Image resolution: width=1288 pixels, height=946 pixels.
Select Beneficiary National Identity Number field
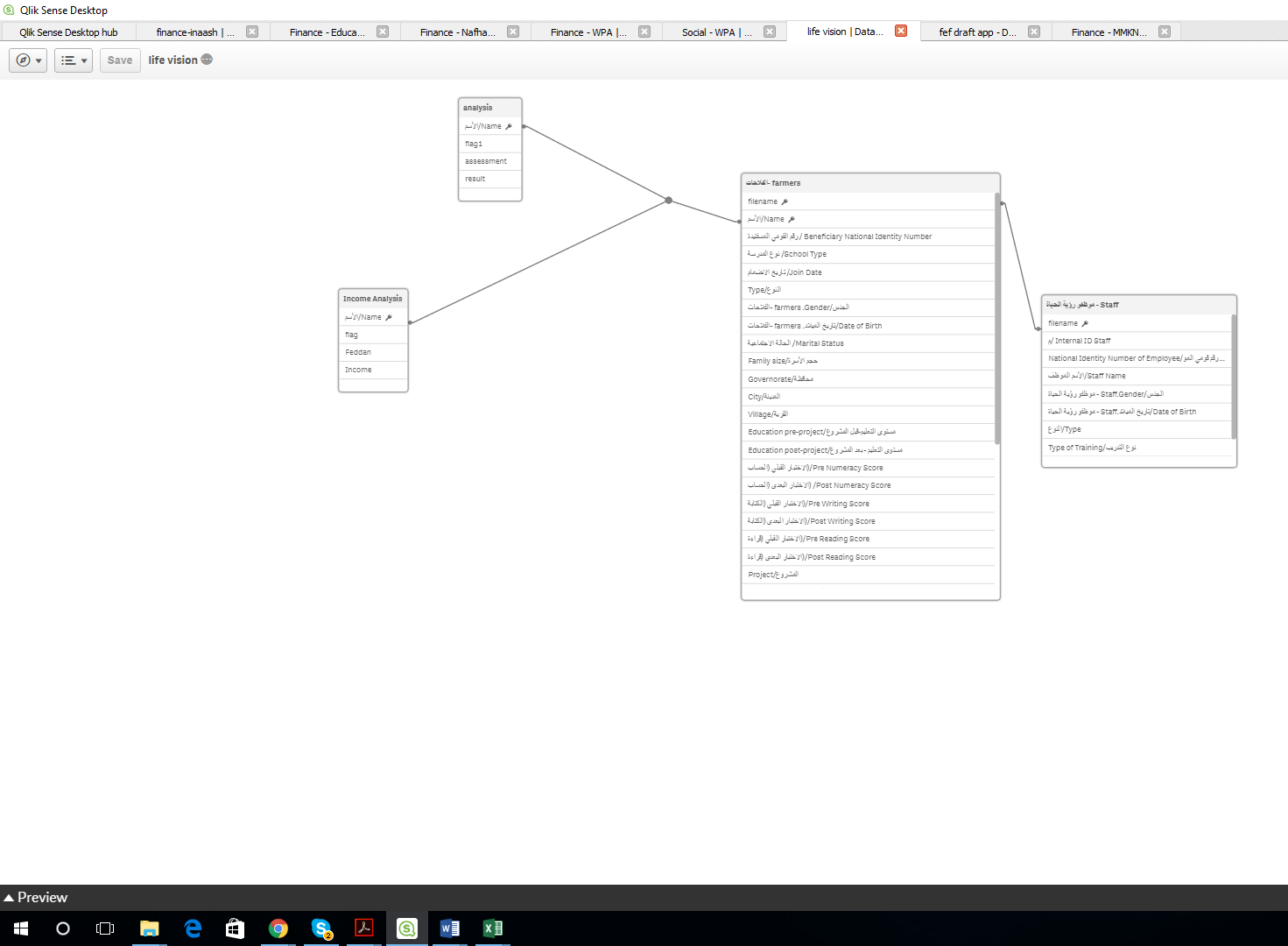point(869,236)
